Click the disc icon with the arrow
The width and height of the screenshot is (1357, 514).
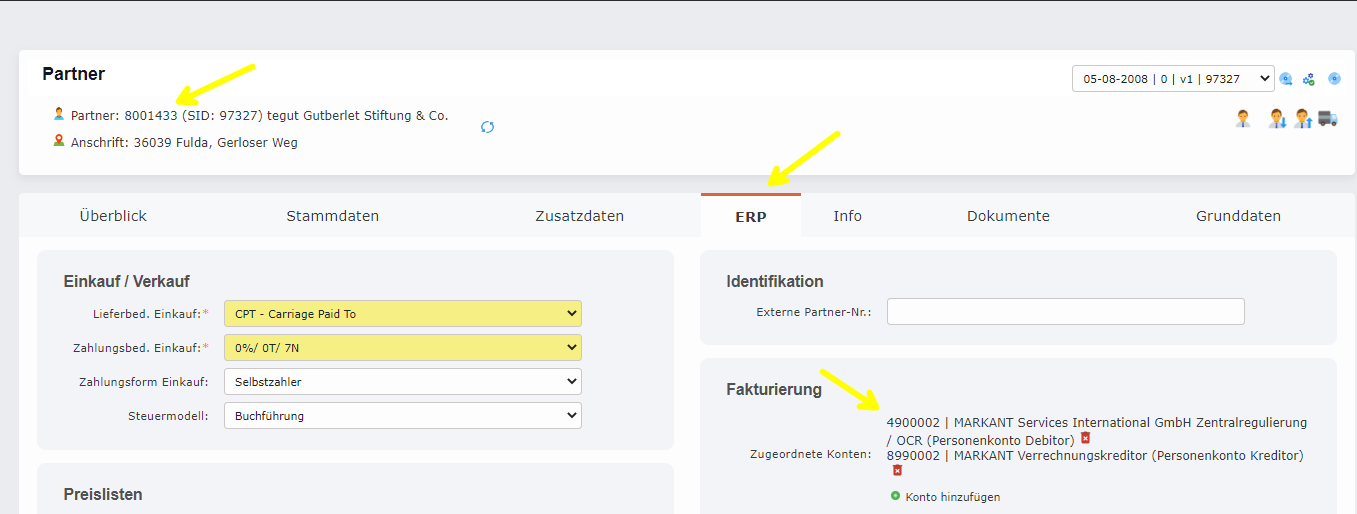[1287, 79]
